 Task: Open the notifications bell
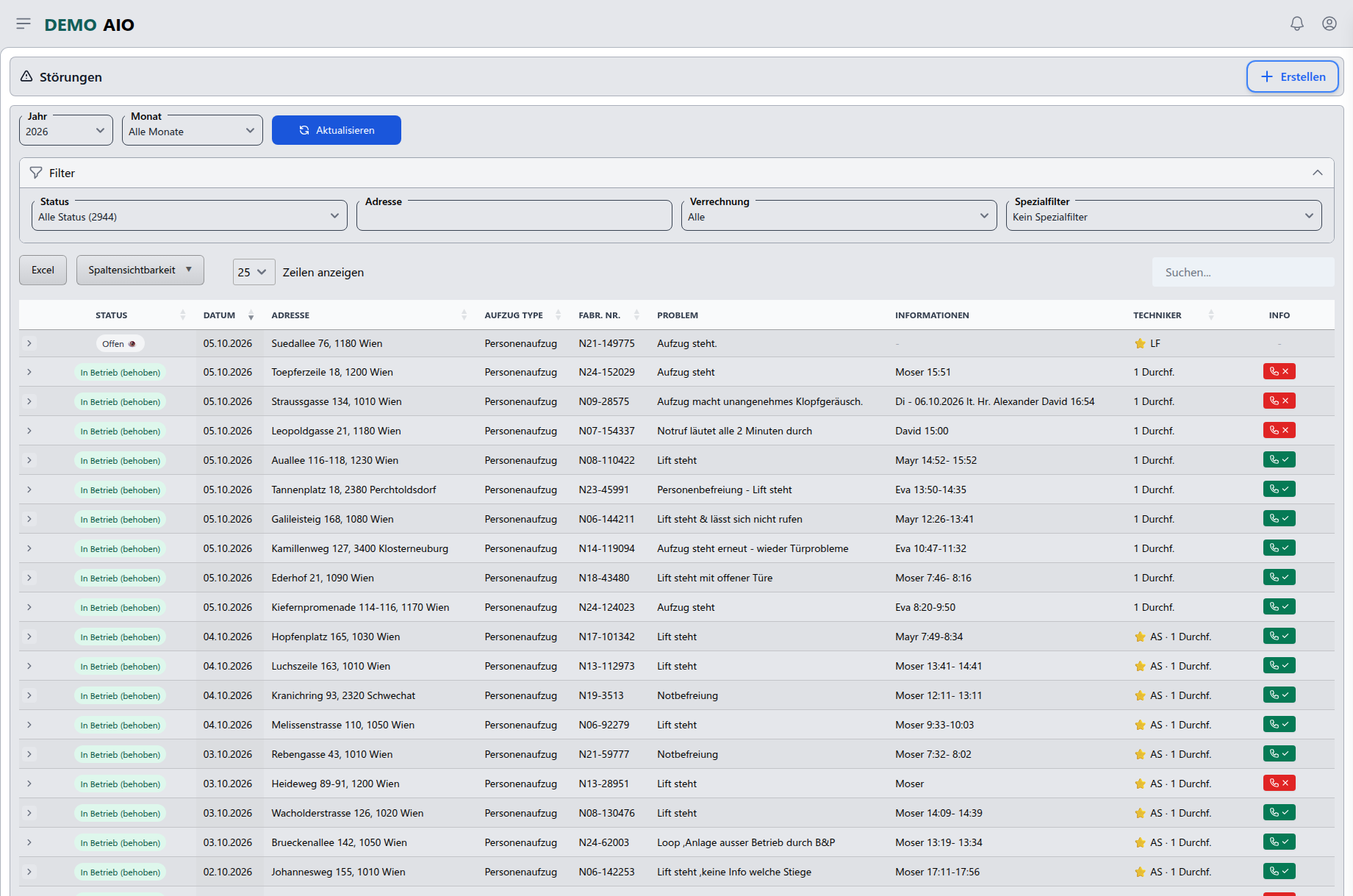click(1297, 24)
